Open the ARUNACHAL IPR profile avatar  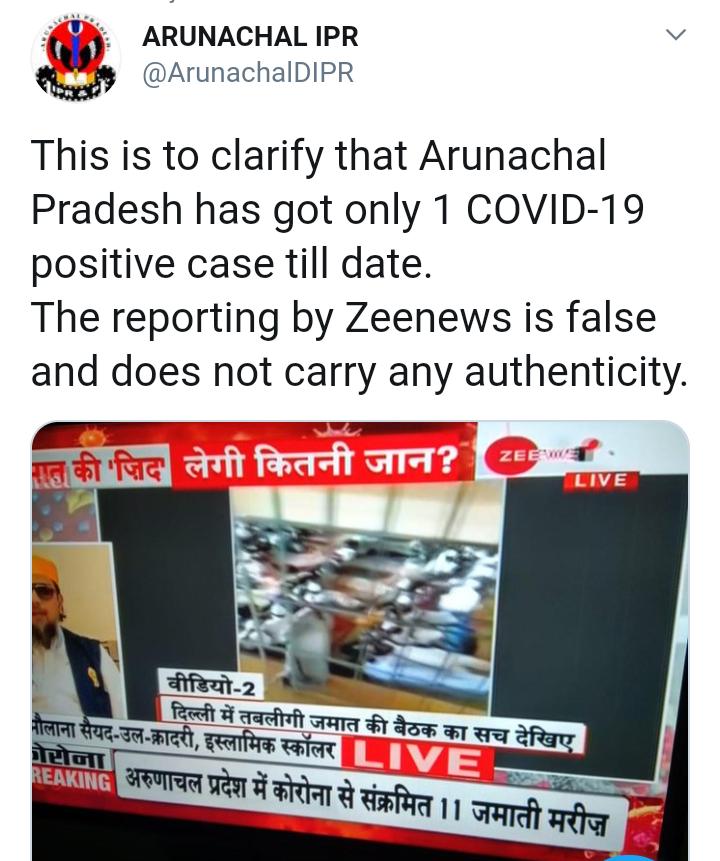tap(75, 58)
